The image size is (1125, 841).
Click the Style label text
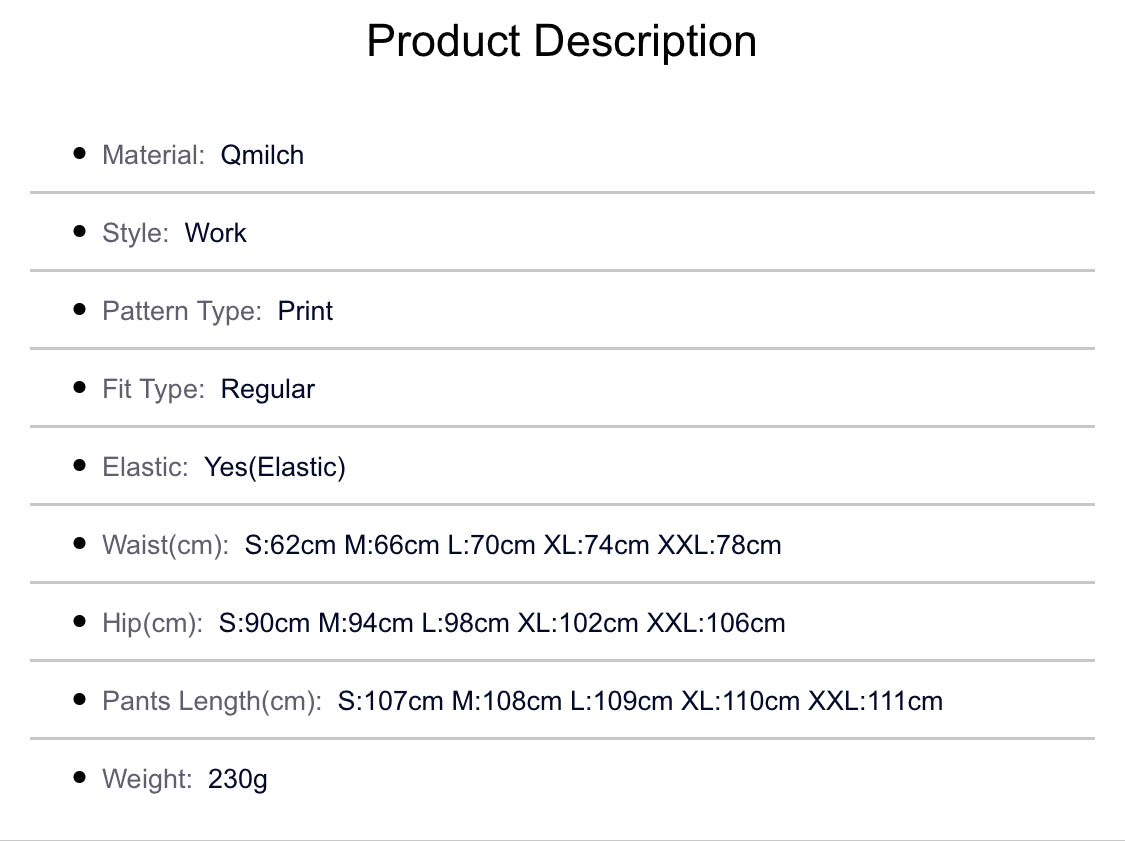tap(135, 233)
